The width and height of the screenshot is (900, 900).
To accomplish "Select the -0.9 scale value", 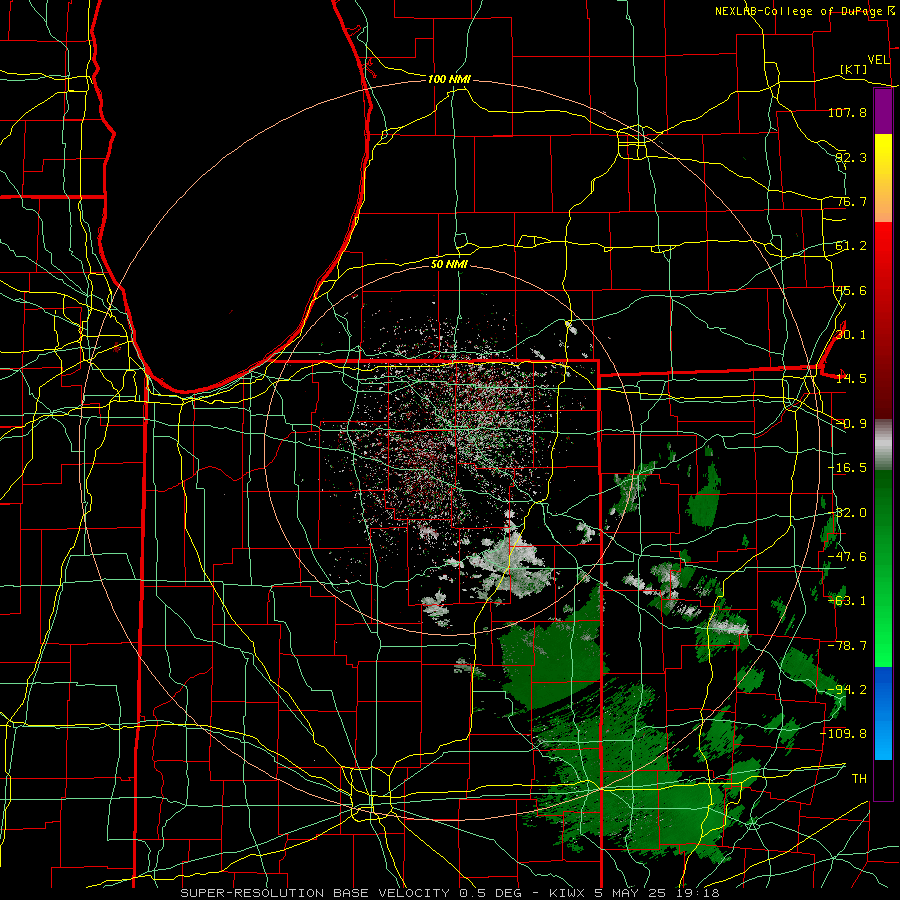I will [x=851, y=424].
